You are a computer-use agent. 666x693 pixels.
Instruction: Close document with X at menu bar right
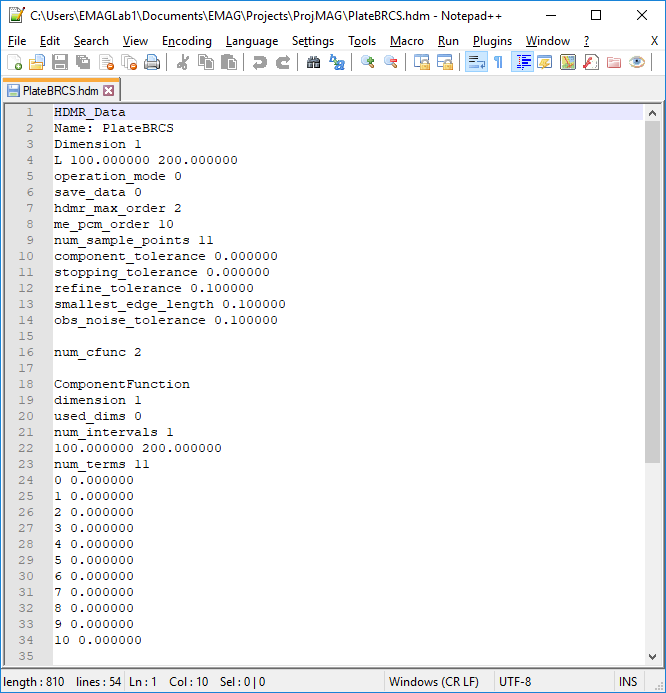[x=655, y=41]
